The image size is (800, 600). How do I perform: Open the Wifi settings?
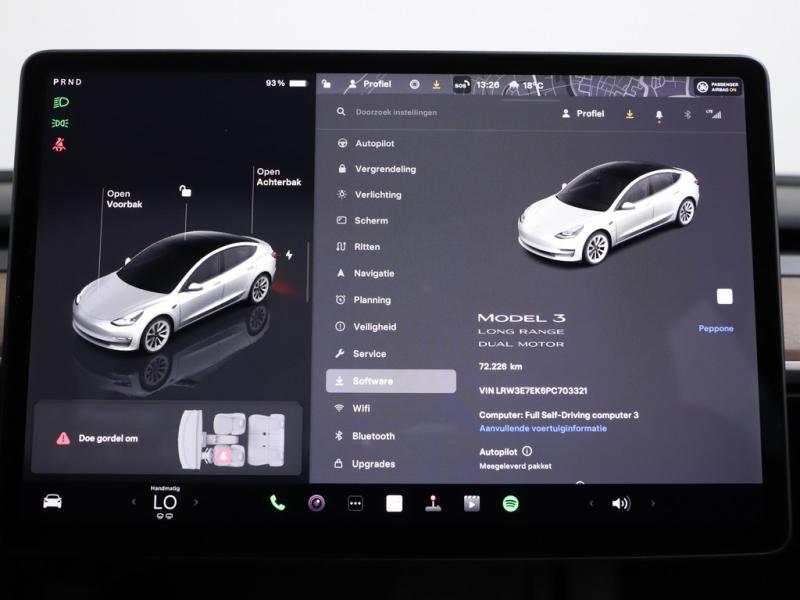point(352,408)
